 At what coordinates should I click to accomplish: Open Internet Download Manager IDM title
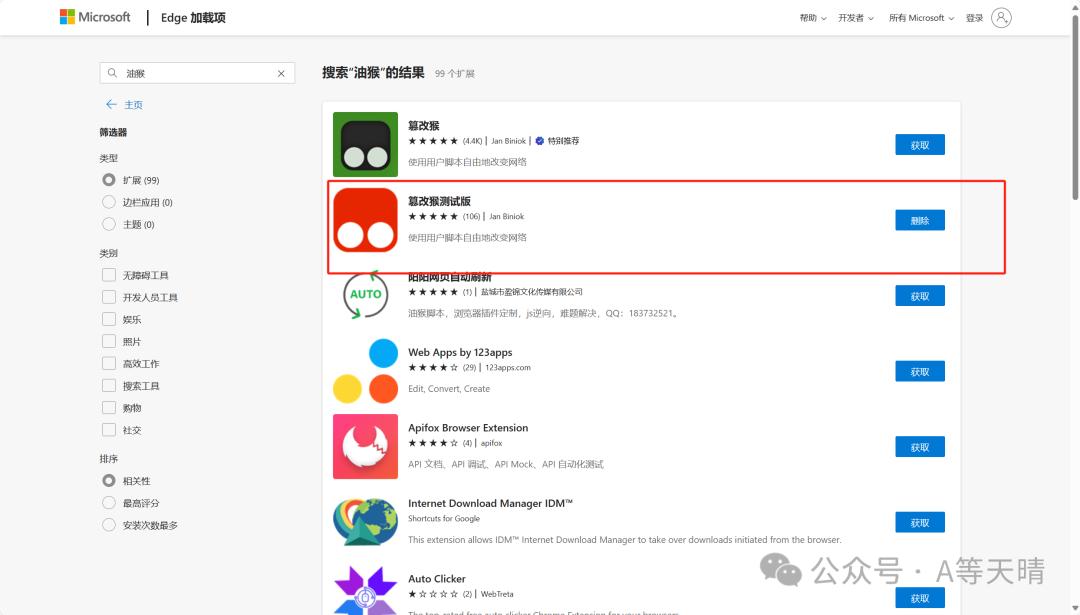tap(490, 503)
